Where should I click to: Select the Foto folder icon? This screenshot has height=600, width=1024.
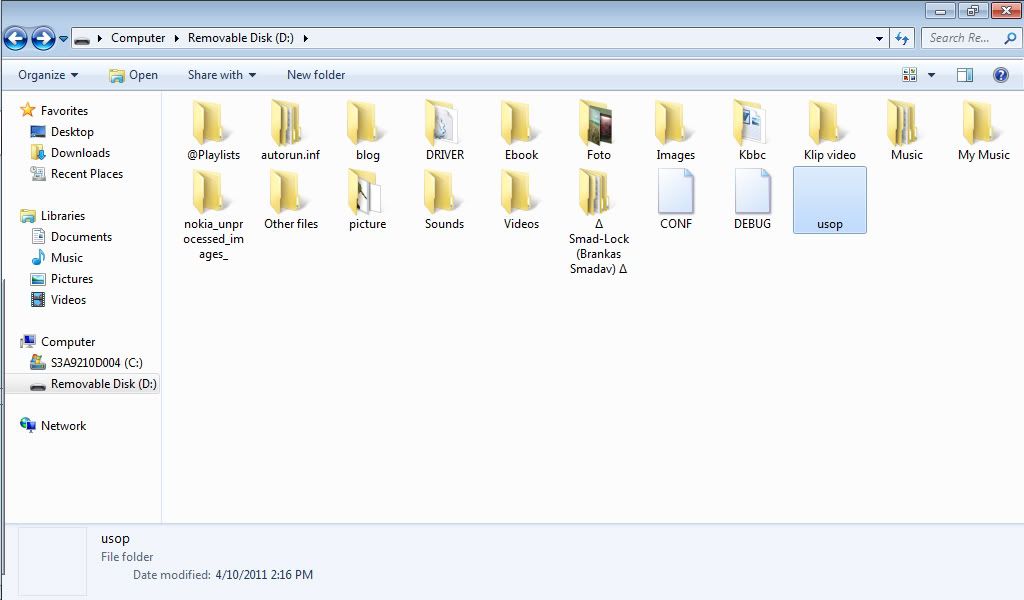(598, 124)
